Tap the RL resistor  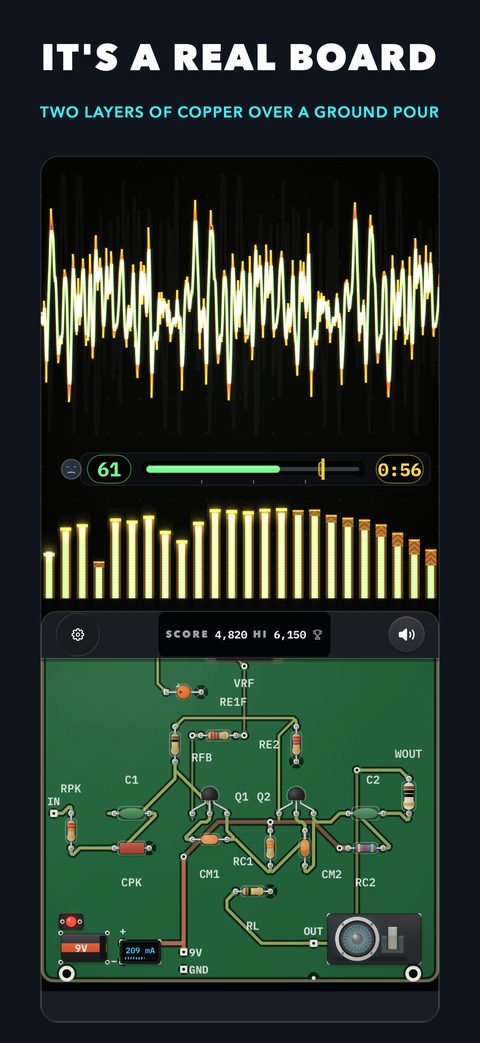point(253,891)
